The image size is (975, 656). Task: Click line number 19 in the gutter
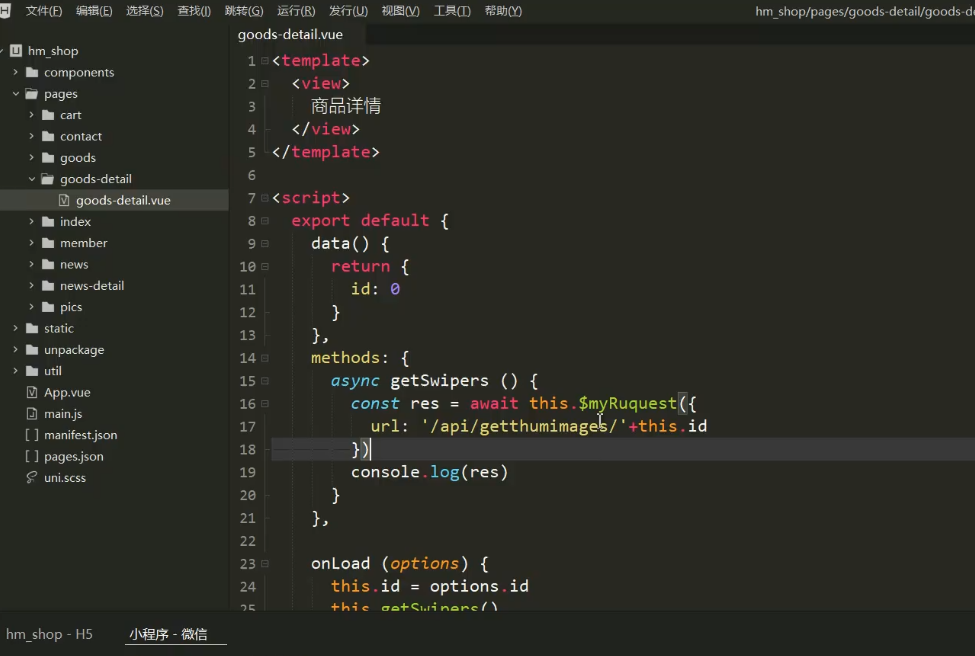coord(247,473)
